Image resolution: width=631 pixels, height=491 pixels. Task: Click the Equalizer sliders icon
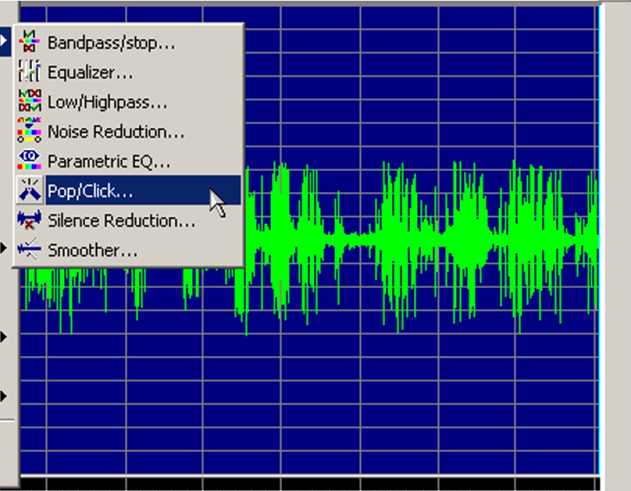tap(29, 71)
